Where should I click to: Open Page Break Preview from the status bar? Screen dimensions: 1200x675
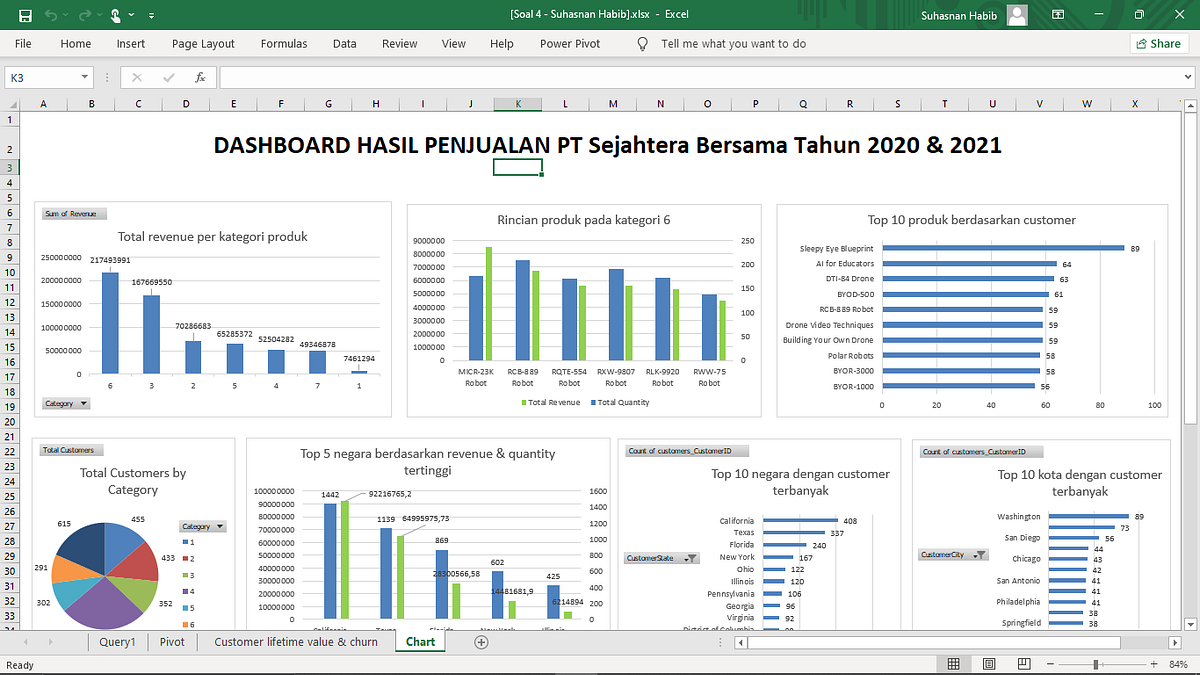coord(1023,663)
